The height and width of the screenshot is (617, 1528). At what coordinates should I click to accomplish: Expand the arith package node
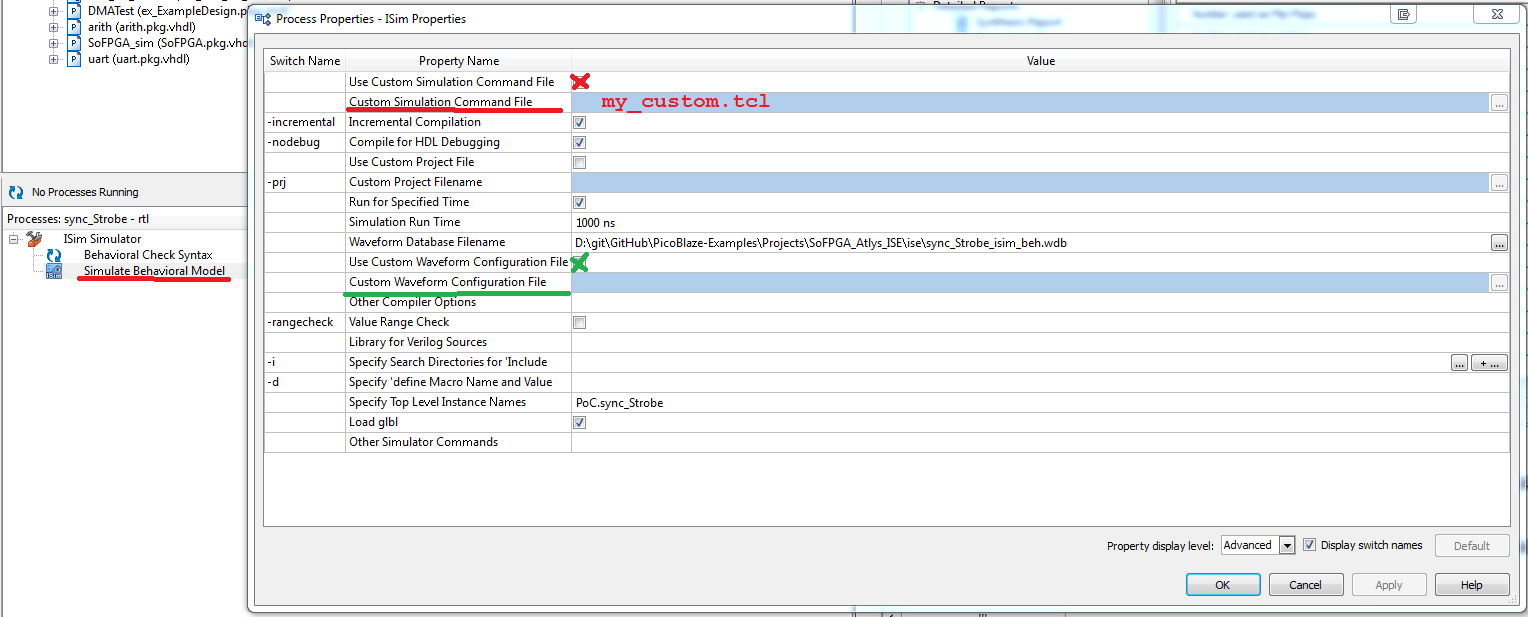[54, 27]
